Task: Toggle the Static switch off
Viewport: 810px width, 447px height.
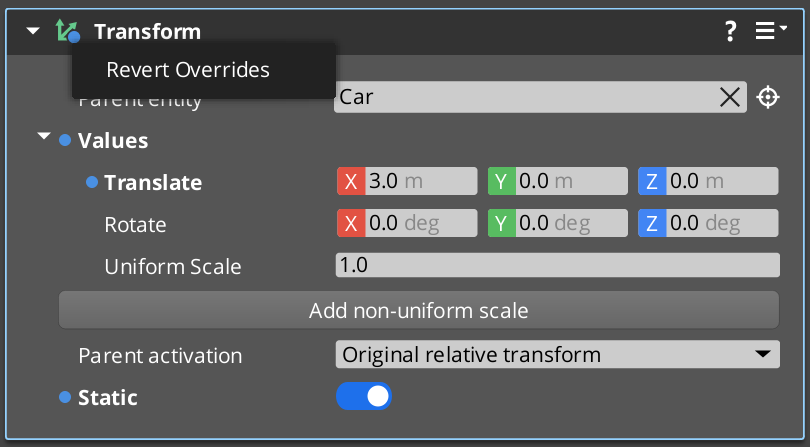Action: [x=363, y=397]
